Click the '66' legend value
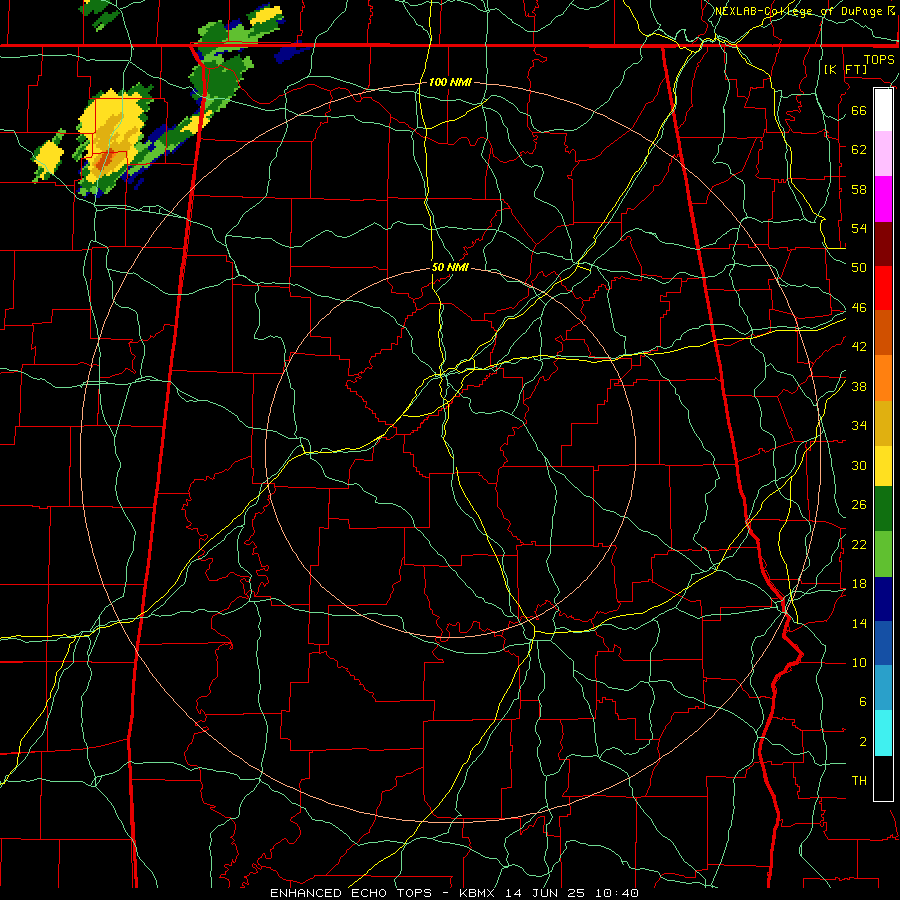Viewport: 900px width, 900px height. (859, 110)
